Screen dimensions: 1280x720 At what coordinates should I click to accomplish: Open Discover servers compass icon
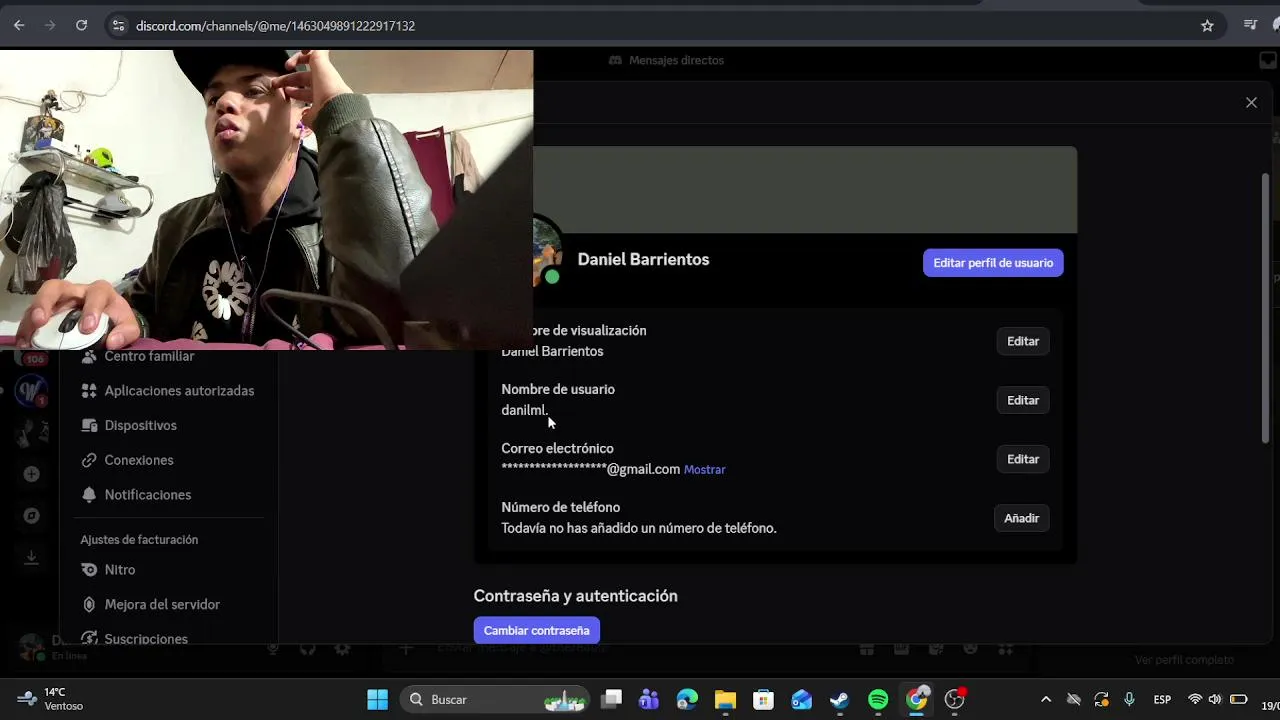tap(31, 516)
